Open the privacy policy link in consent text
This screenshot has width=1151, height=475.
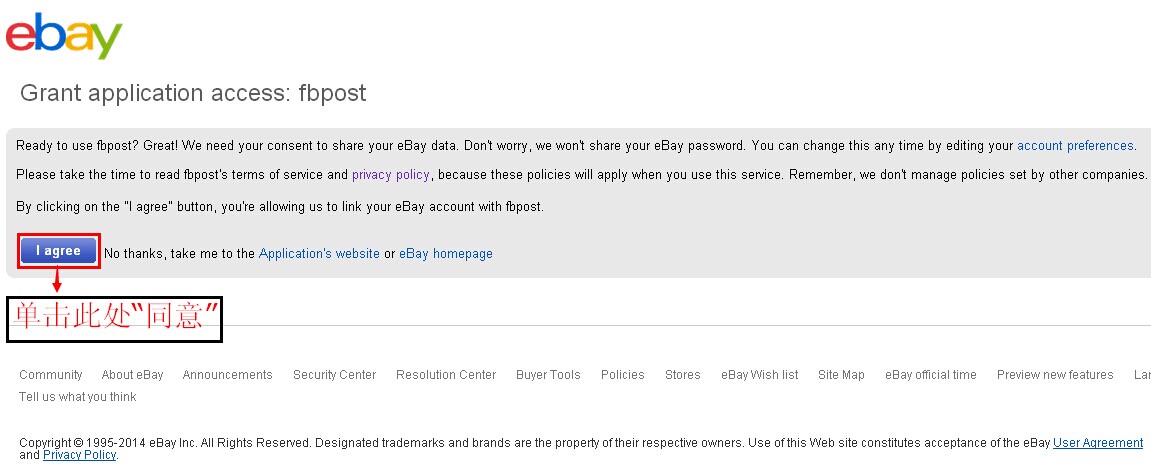coord(390,175)
